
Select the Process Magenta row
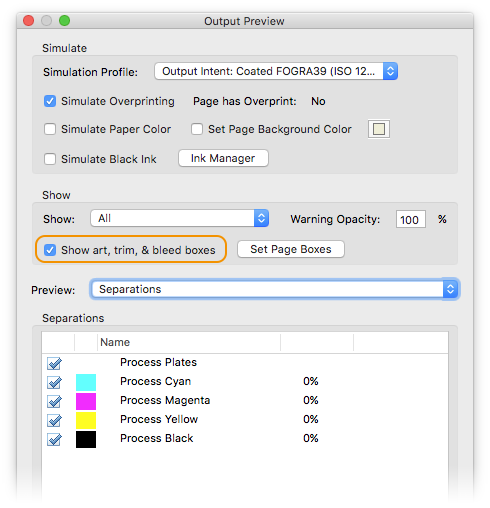pyautogui.click(x=245, y=400)
